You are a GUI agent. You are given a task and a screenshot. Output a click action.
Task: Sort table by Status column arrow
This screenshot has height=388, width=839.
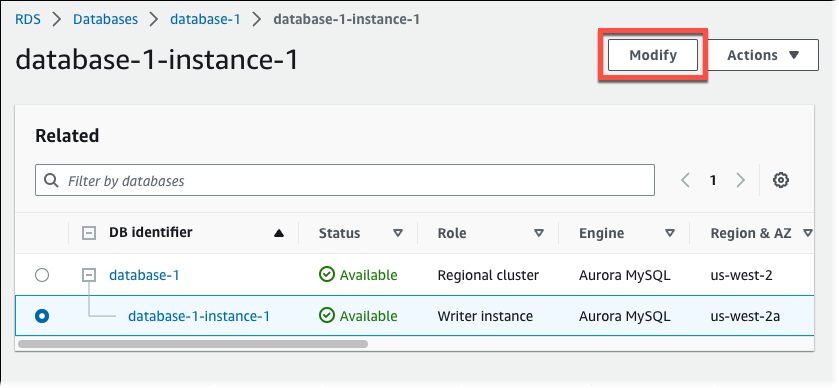tap(398, 233)
